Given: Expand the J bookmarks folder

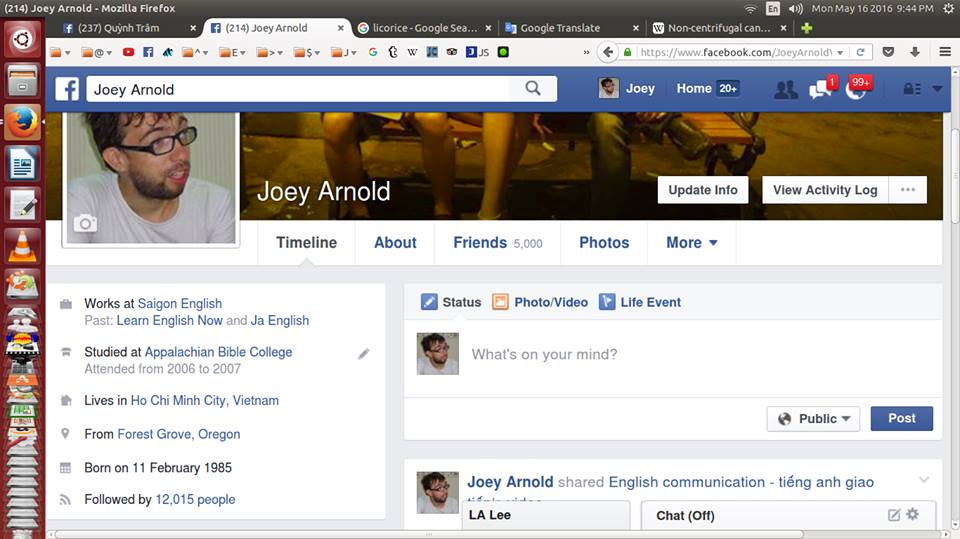Looking at the screenshot, I should 343,53.
